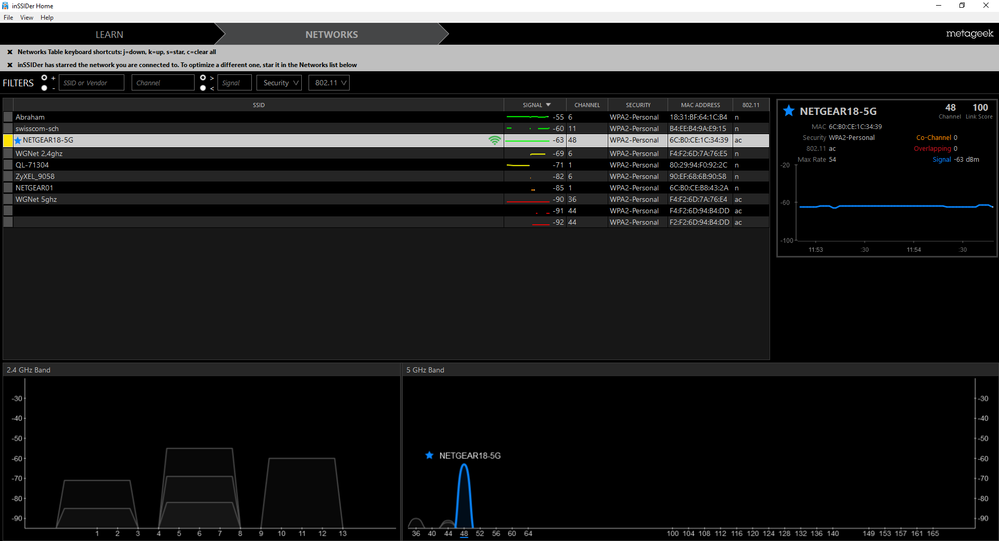
Task: Click the Link Score value 100
Action: click(980, 108)
